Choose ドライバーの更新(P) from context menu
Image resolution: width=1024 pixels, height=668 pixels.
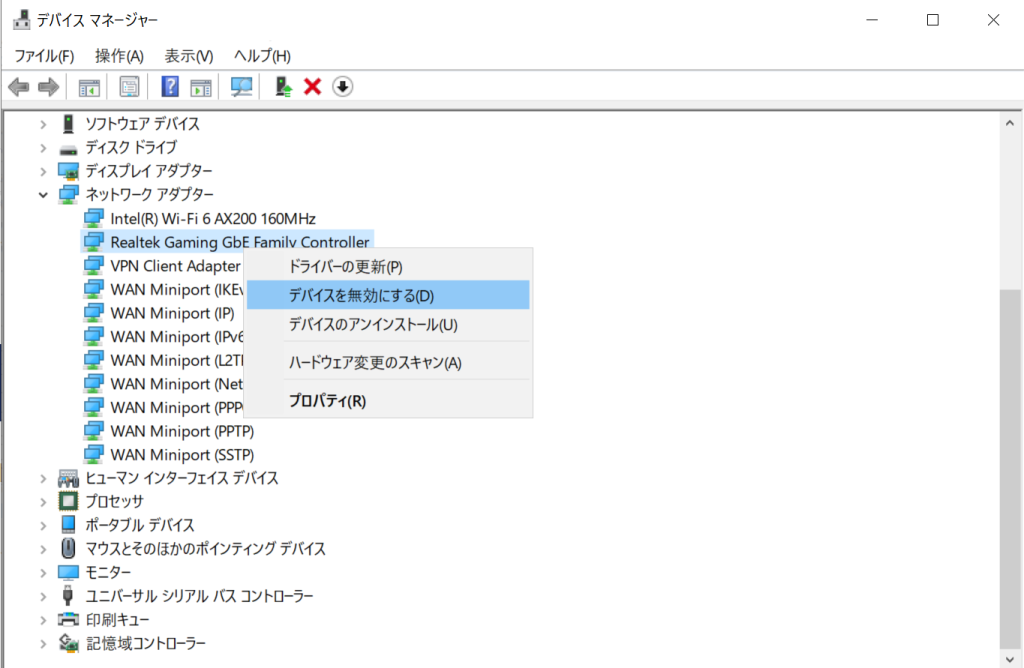pyautogui.click(x=345, y=267)
